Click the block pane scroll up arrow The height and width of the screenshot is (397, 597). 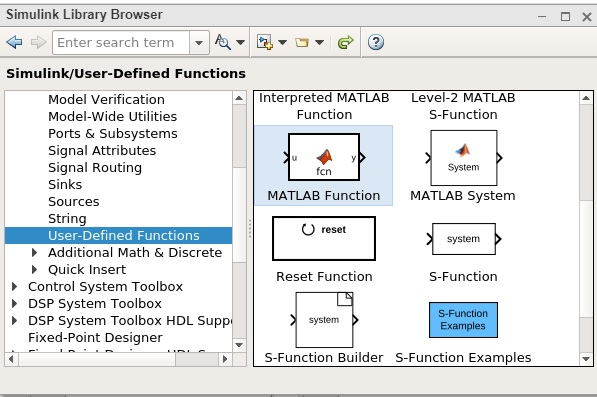586,99
